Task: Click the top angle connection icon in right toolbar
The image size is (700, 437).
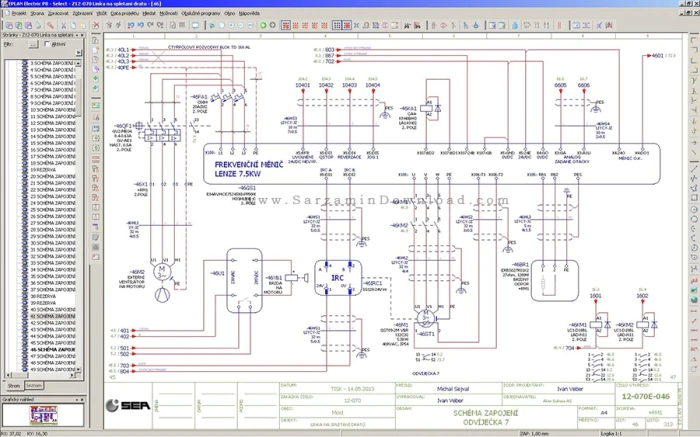Action: [x=694, y=40]
